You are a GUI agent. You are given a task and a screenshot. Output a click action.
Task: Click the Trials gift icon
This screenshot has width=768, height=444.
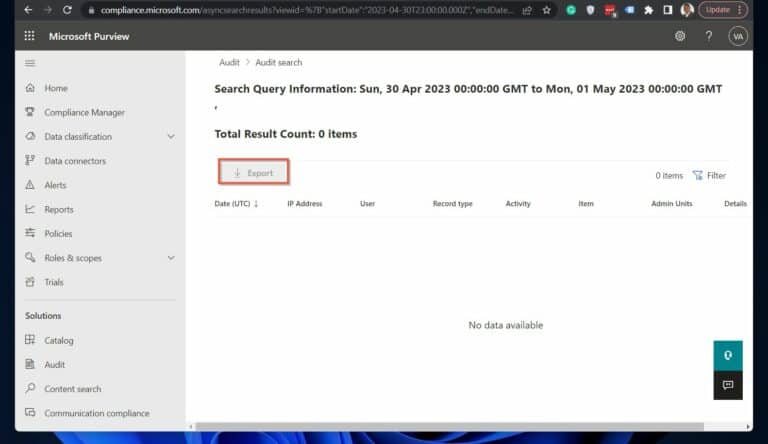(30, 282)
